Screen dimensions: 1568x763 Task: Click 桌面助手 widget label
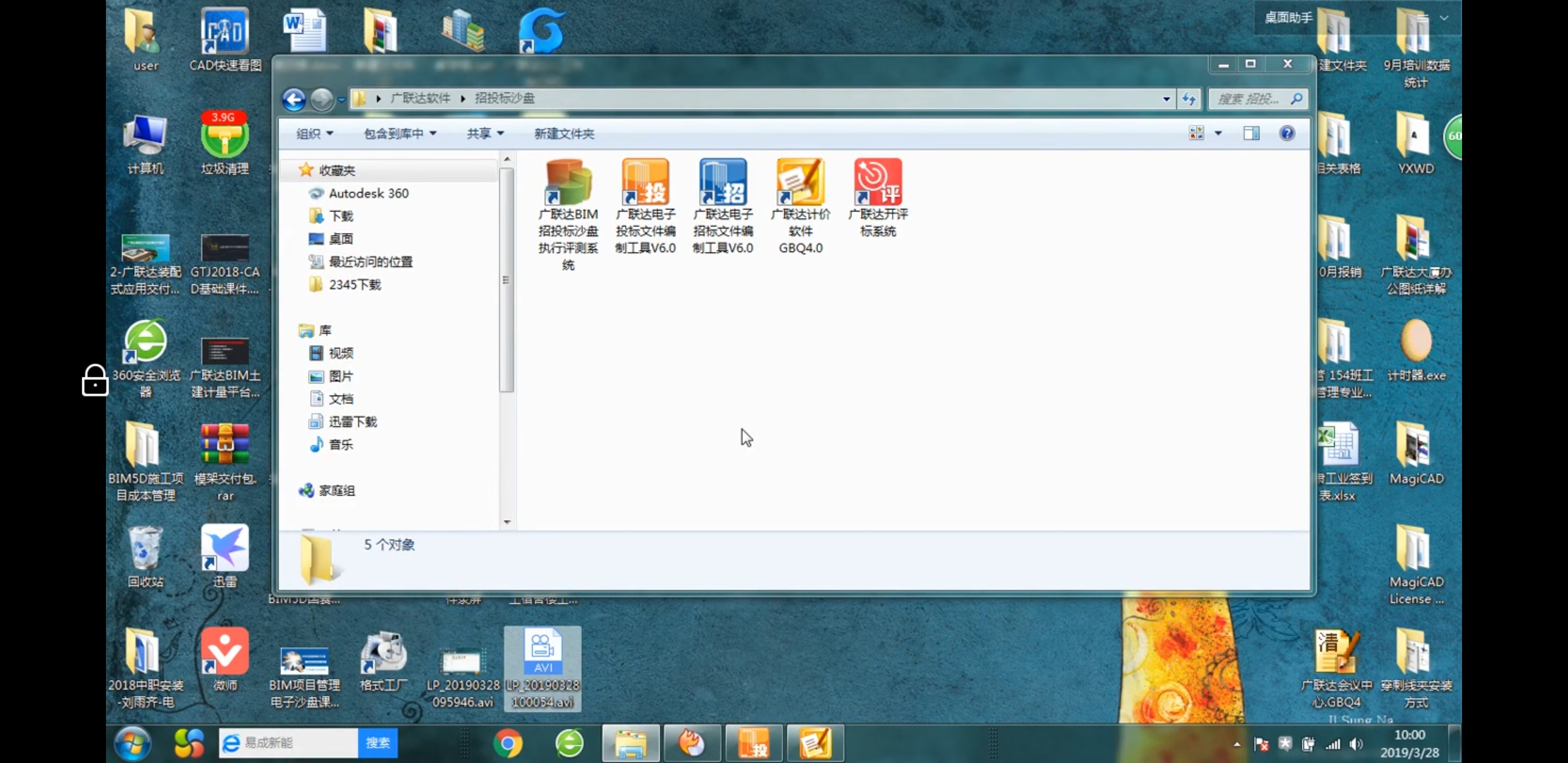tap(1288, 18)
